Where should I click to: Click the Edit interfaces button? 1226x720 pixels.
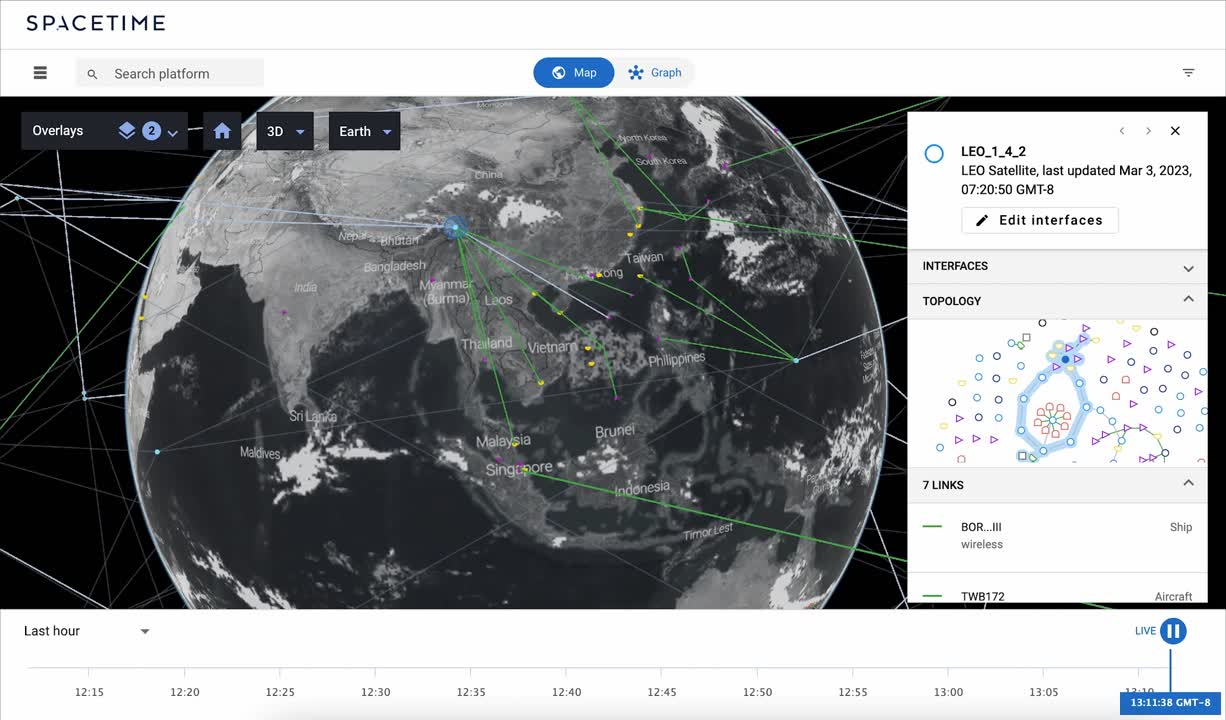(1039, 220)
